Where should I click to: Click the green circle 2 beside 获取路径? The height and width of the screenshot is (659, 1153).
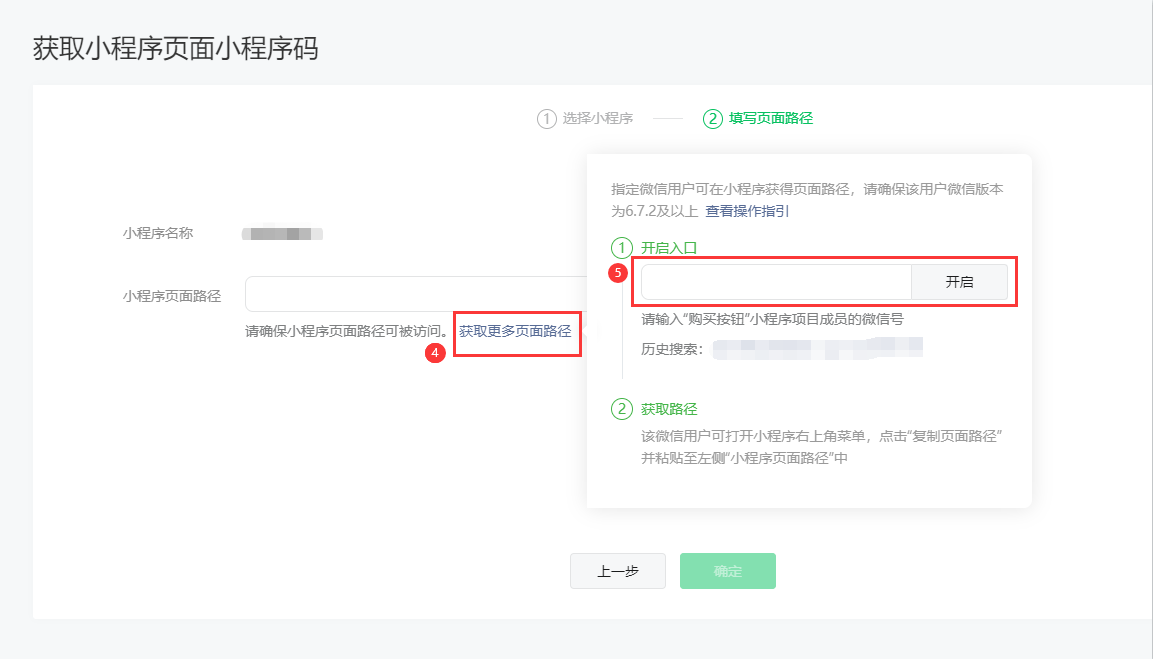[622, 409]
